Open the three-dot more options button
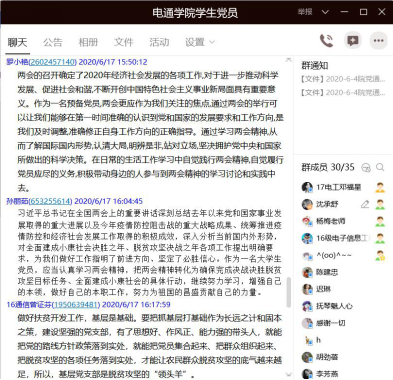The height and width of the screenshot is (380, 393). click(x=378, y=41)
